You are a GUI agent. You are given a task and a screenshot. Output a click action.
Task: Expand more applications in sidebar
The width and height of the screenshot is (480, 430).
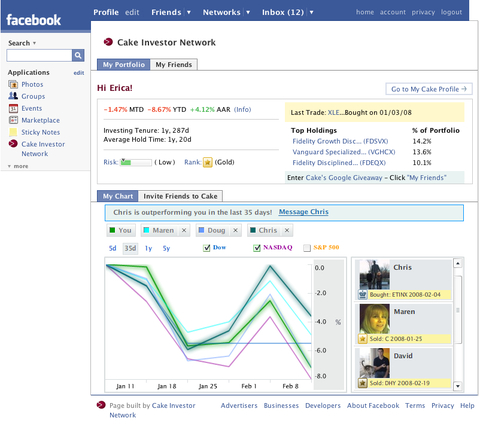(18, 166)
